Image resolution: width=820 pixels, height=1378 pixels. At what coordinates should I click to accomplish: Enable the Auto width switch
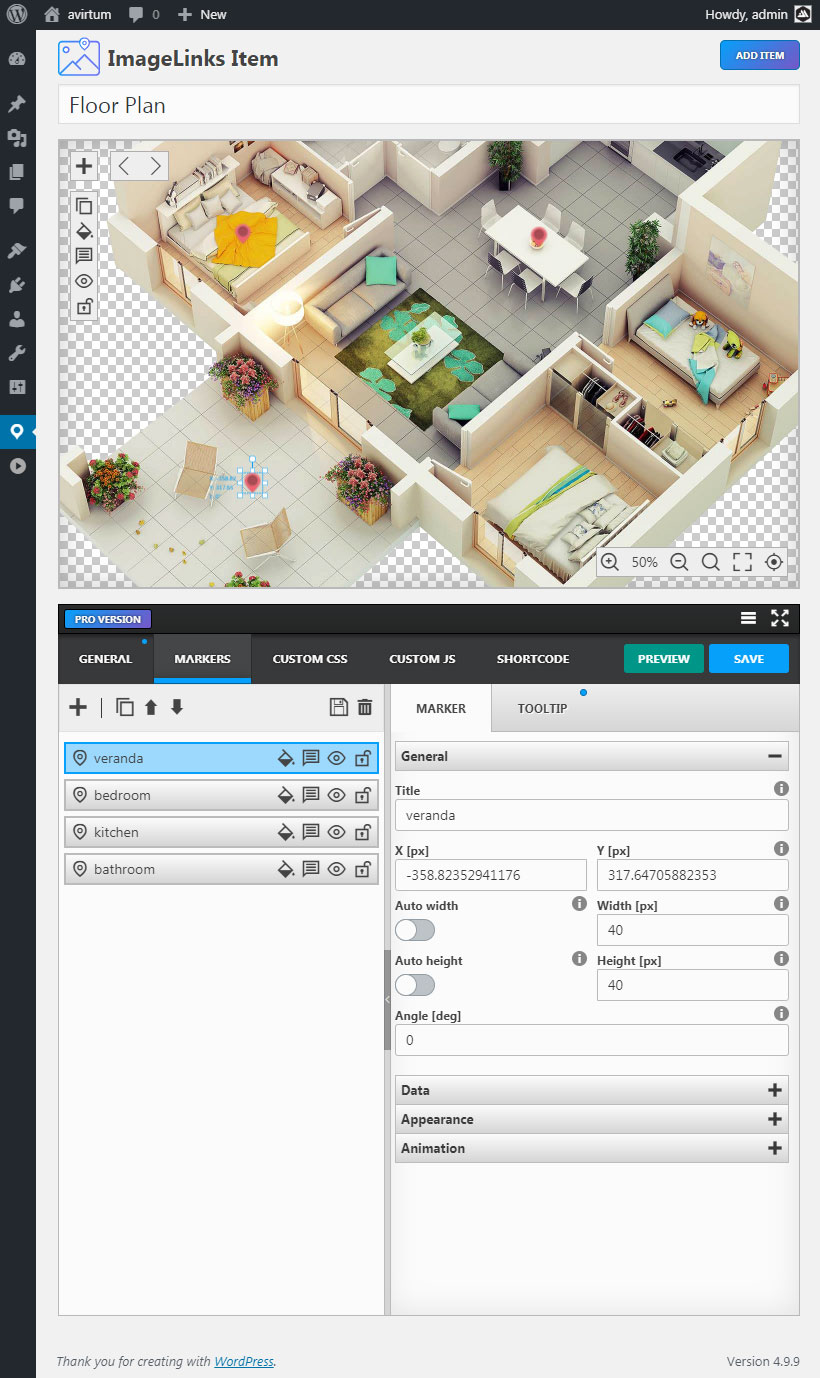[x=415, y=930]
